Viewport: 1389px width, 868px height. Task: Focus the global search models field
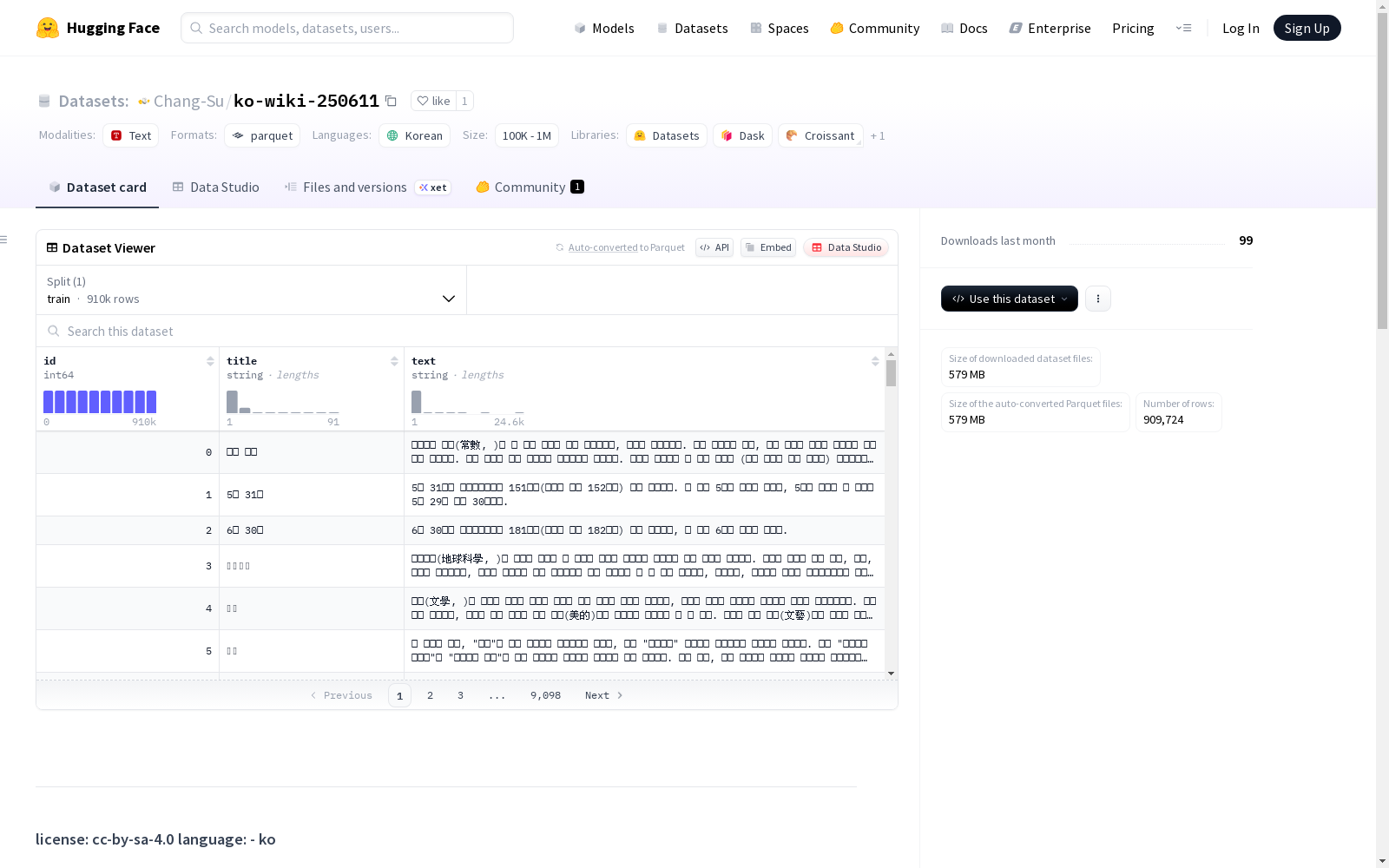click(347, 28)
